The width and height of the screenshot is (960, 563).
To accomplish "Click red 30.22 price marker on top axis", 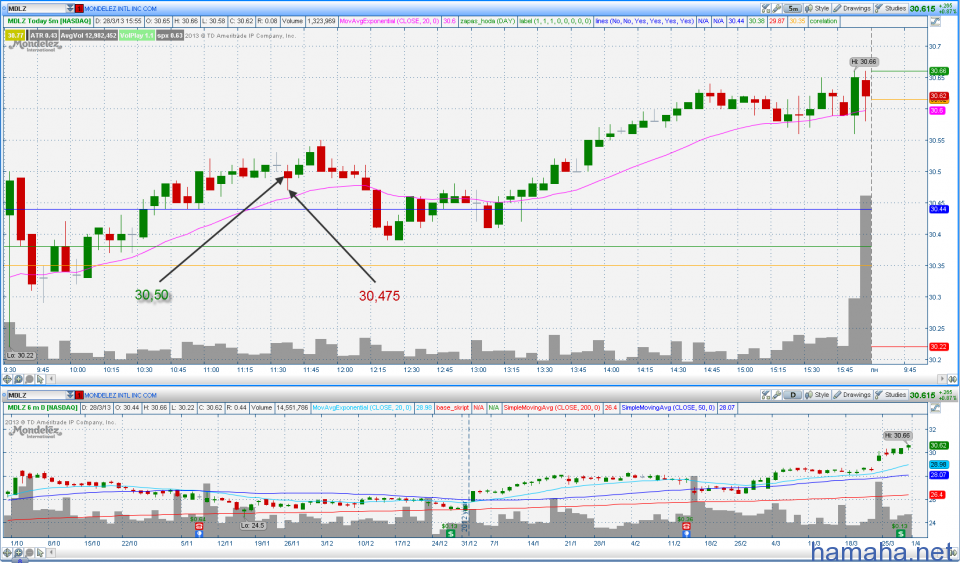I will [x=939, y=346].
